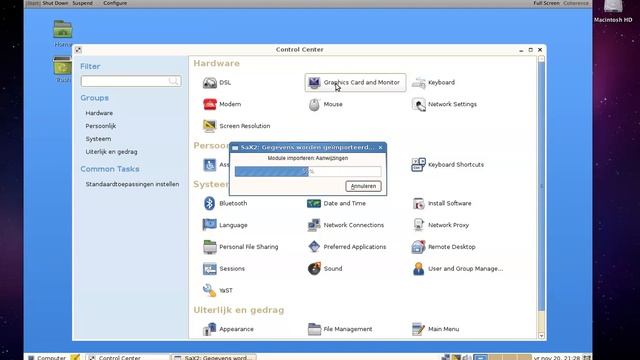This screenshot has width=640, height=360.
Task: Click Suspend in the top bar
Action: pyautogui.click(x=82, y=3)
